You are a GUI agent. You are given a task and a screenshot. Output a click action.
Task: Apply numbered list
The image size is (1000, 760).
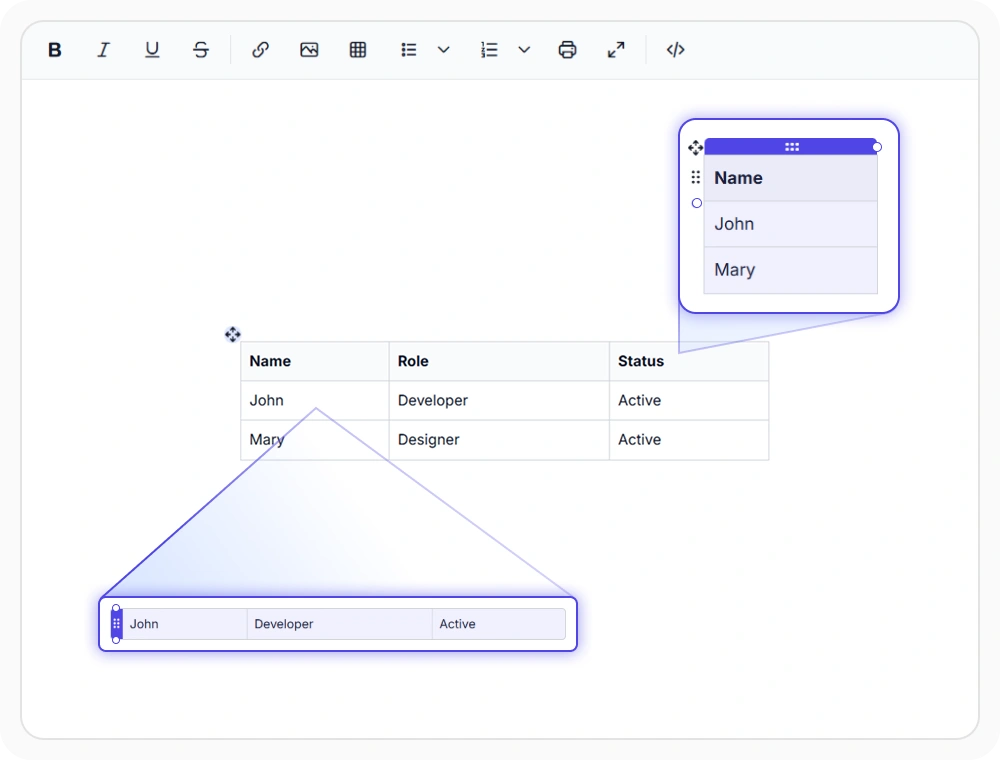tap(489, 50)
